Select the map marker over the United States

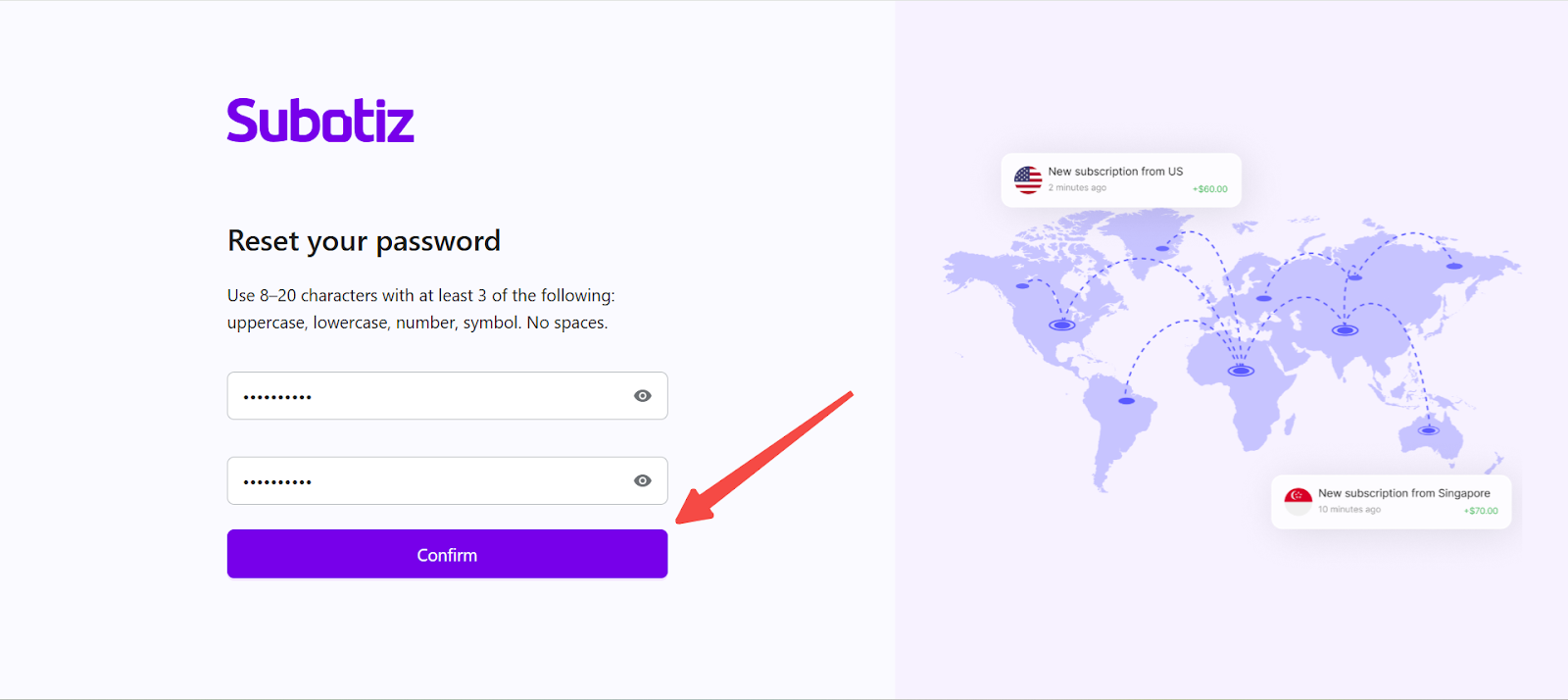(1062, 325)
